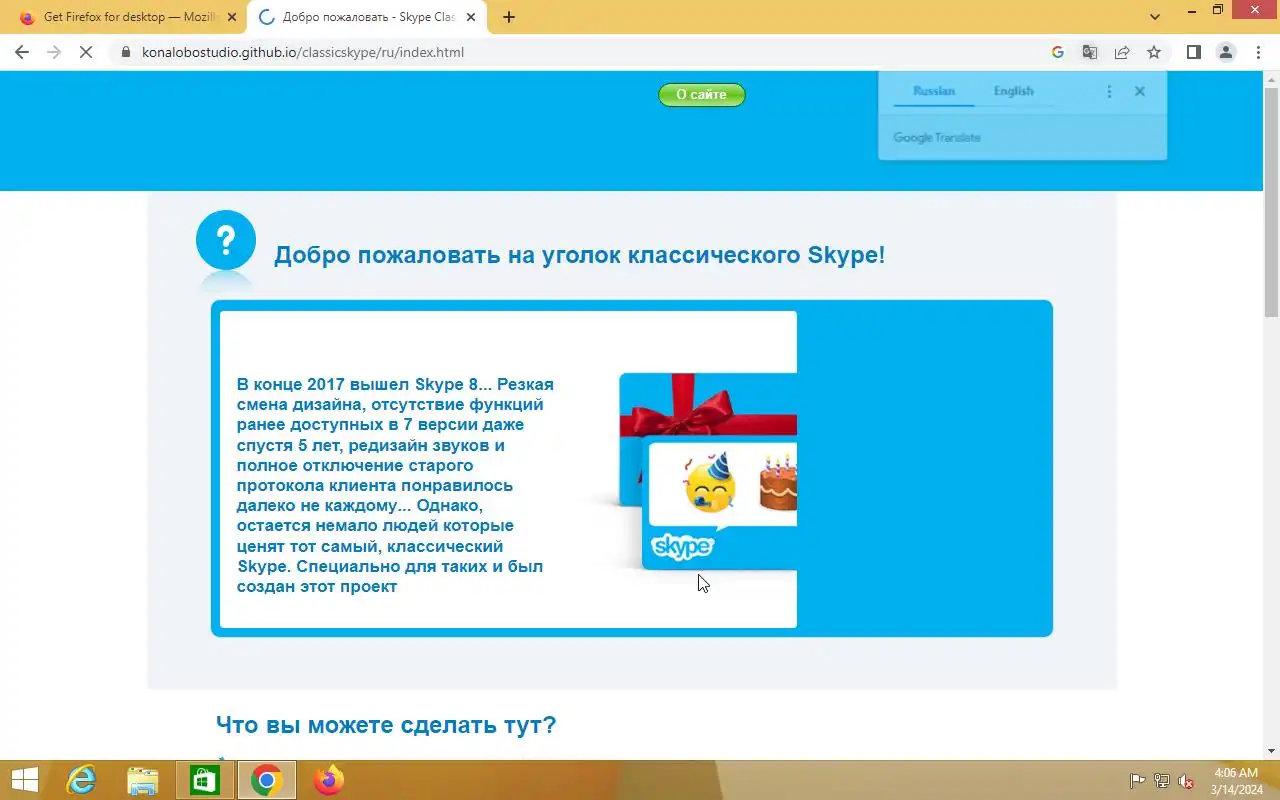The height and width of the screenshot is (800, 1280).
Task: Click the green О сайте button
Action: pos(702,94)
